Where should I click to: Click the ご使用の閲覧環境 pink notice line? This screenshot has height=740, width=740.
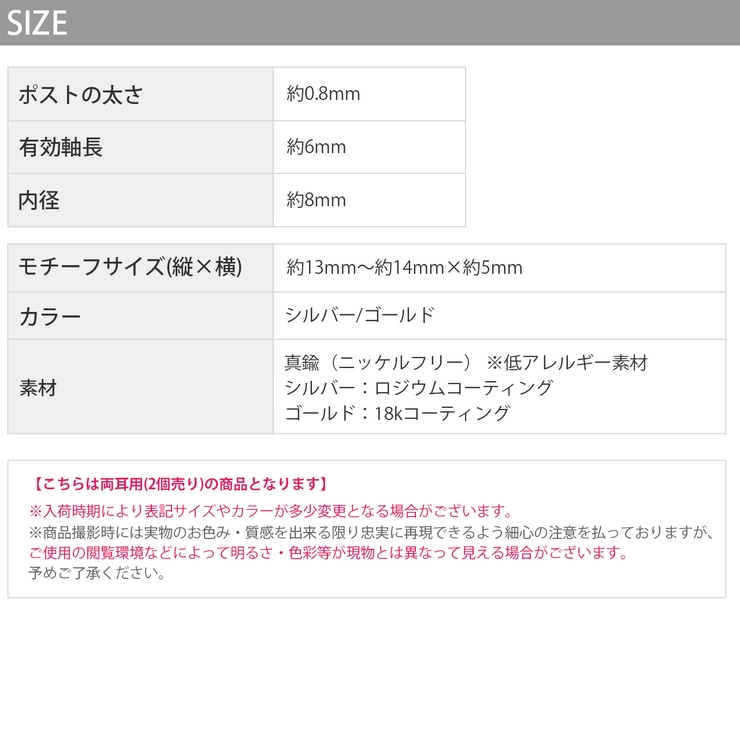(x=328, y=552)
